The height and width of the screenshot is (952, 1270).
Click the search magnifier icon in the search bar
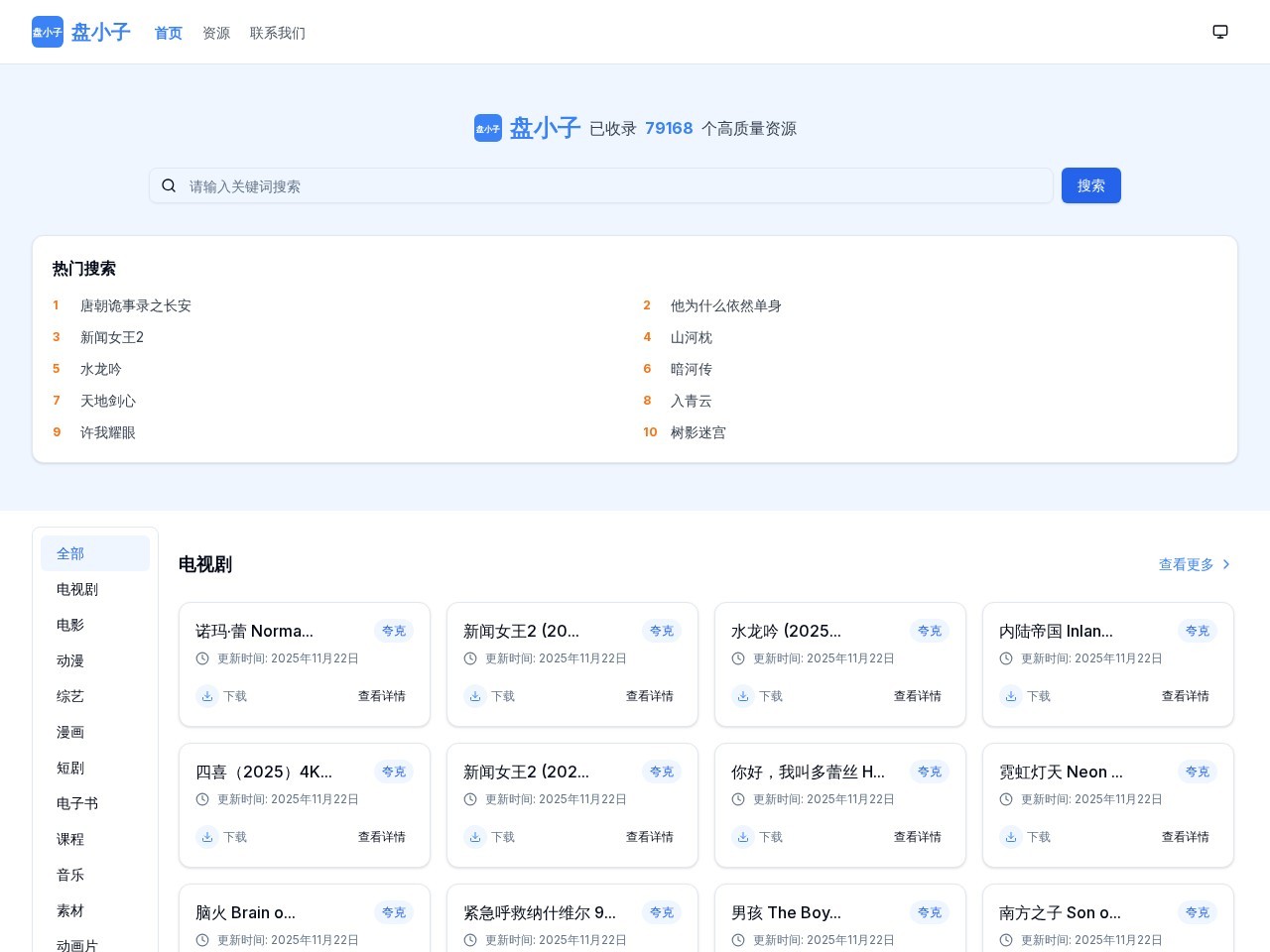169,185
